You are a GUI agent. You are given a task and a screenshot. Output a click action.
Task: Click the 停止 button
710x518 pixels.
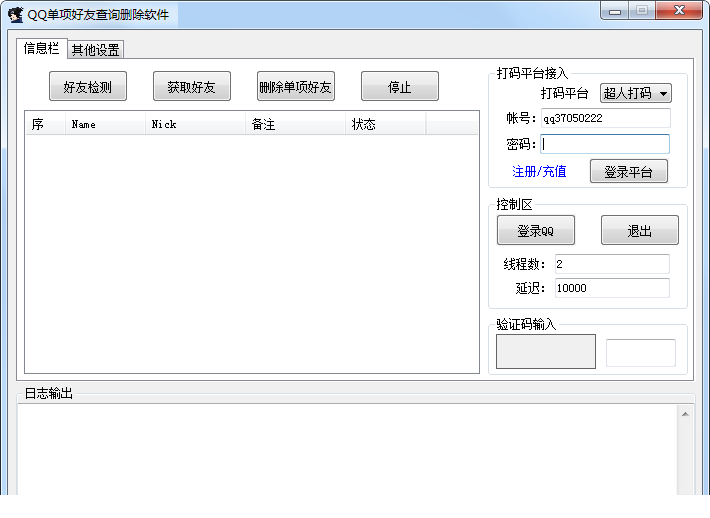pyautogui.click(x=400, y=86)
